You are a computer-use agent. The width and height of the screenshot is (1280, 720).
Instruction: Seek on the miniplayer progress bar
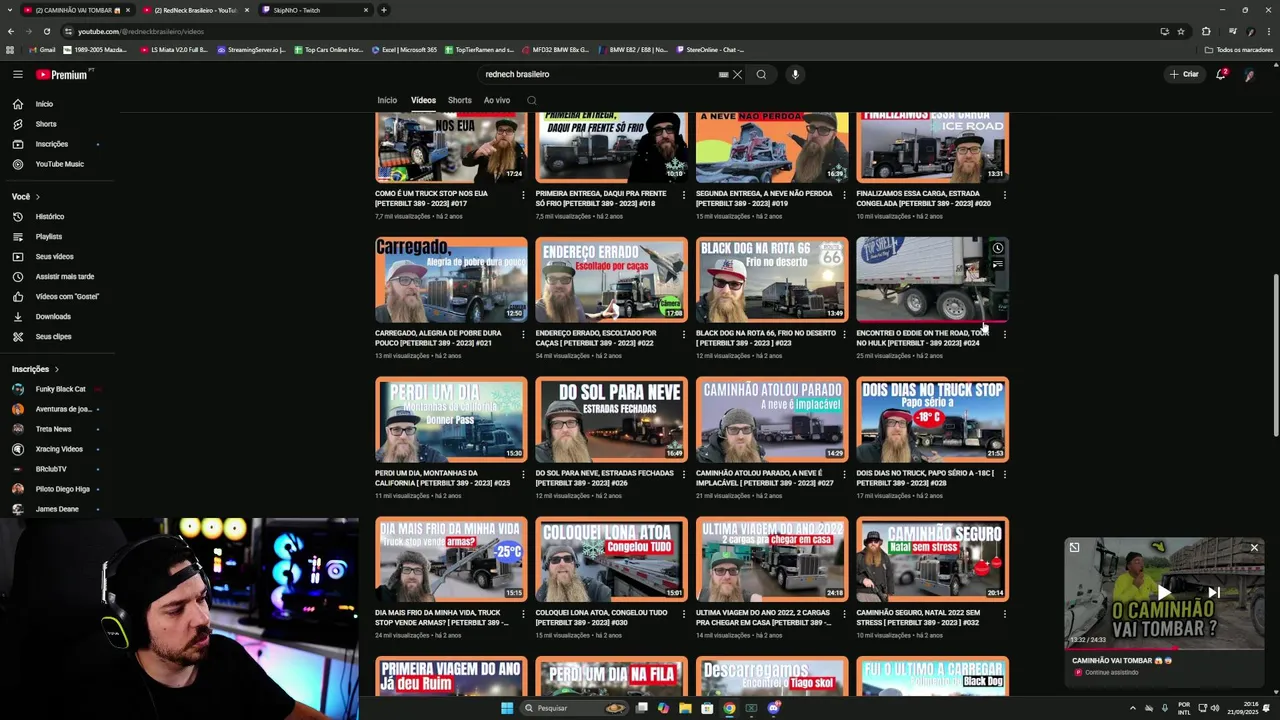(1164, 649)
